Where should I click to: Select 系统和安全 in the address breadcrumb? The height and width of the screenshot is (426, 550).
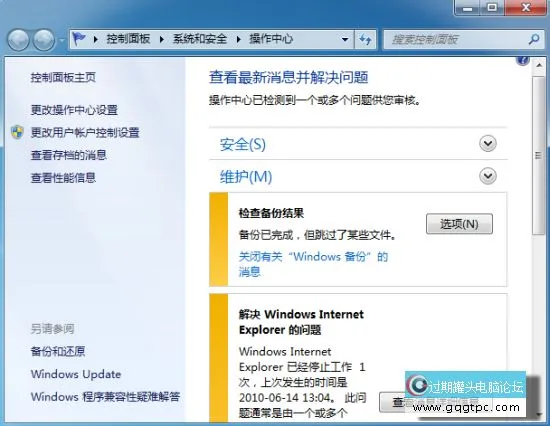click(200, 39)
